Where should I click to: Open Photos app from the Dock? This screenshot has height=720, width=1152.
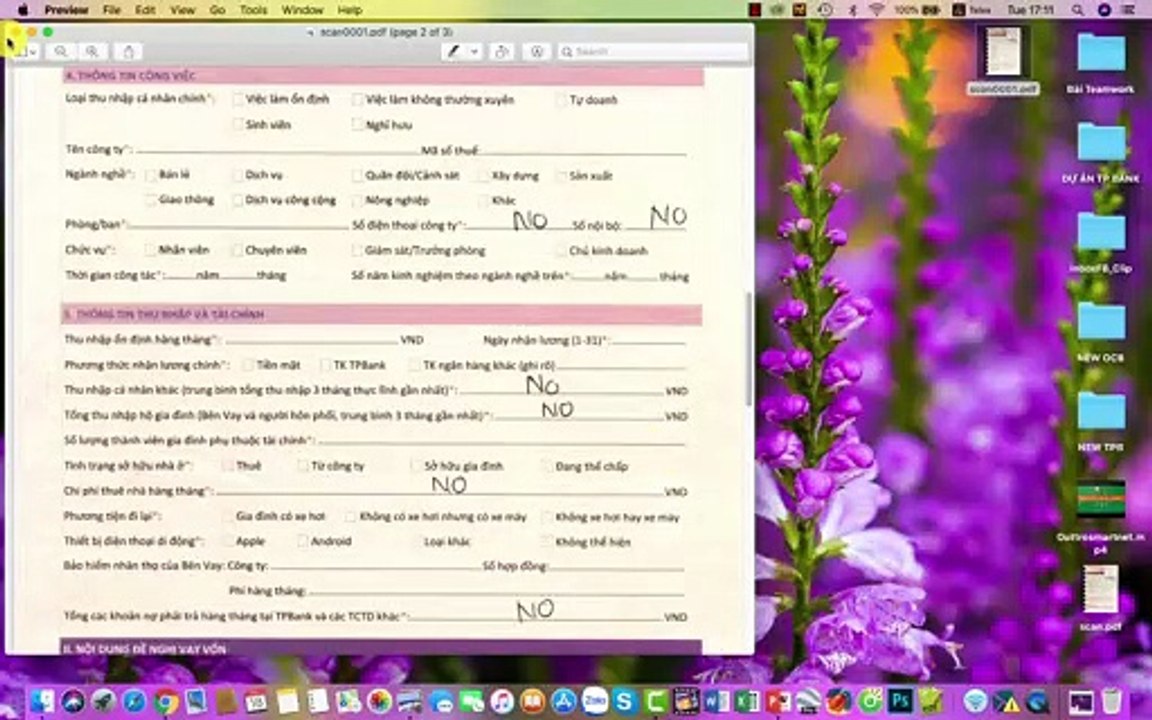coord(379,701)
